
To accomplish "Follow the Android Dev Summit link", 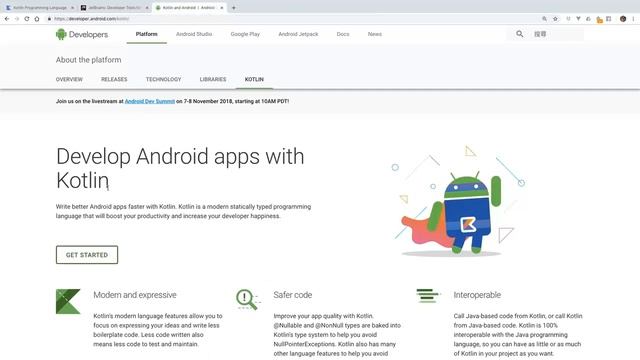I will point(150,101).
